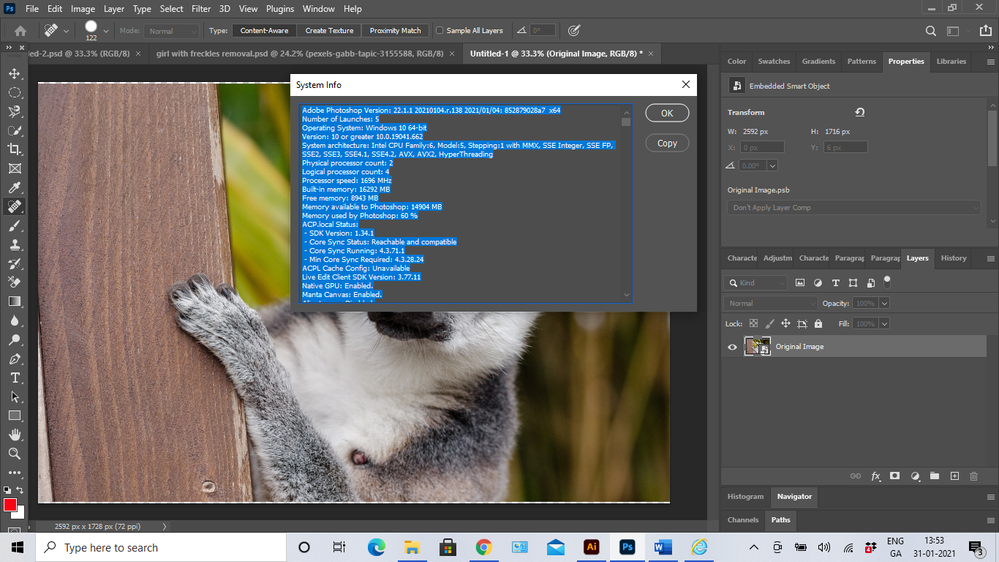Activate the Type tool
This screenshot has width=999, height=562.
tap(15, 378)
